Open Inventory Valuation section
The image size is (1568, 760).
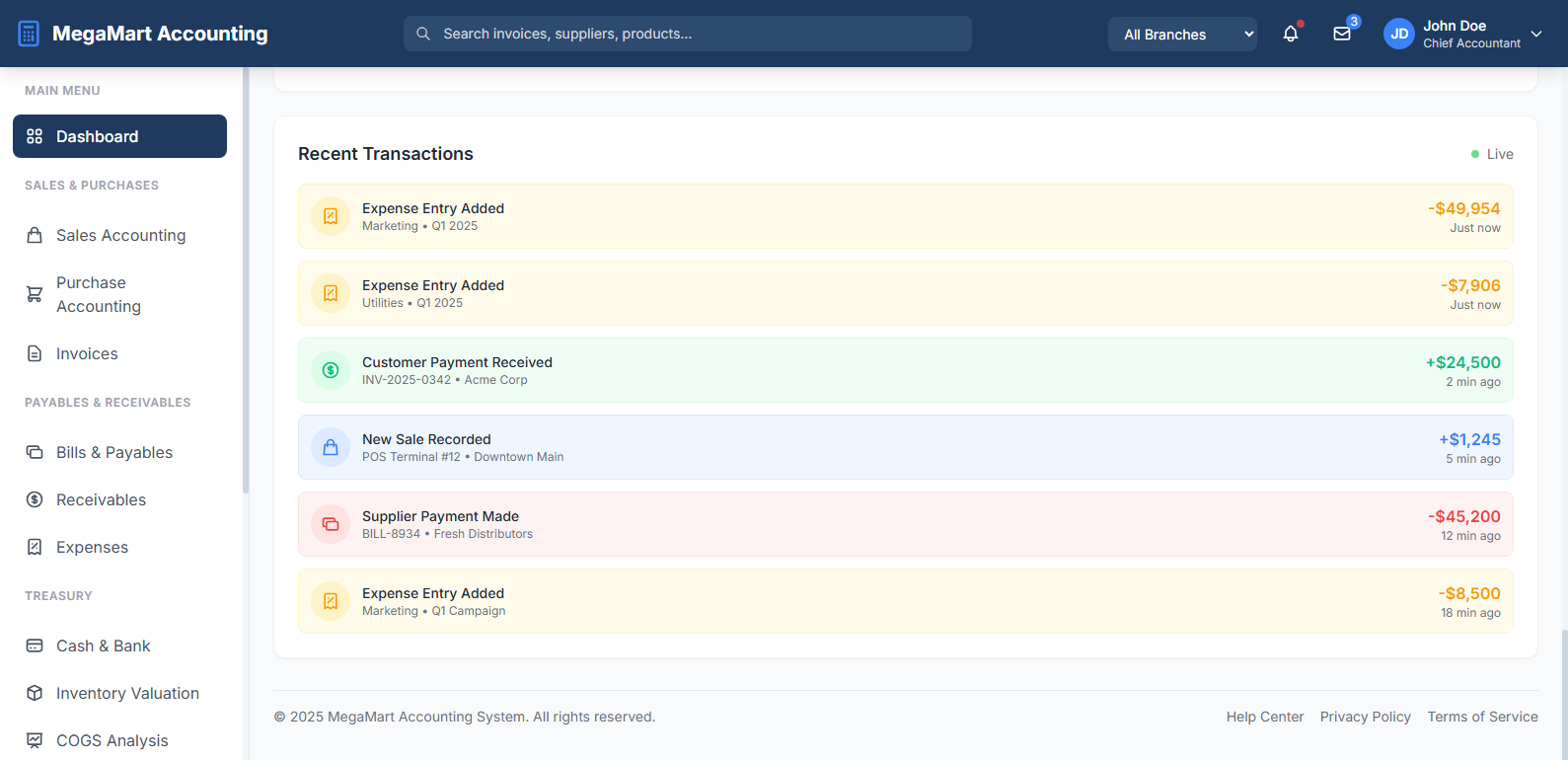pos(127,693)
